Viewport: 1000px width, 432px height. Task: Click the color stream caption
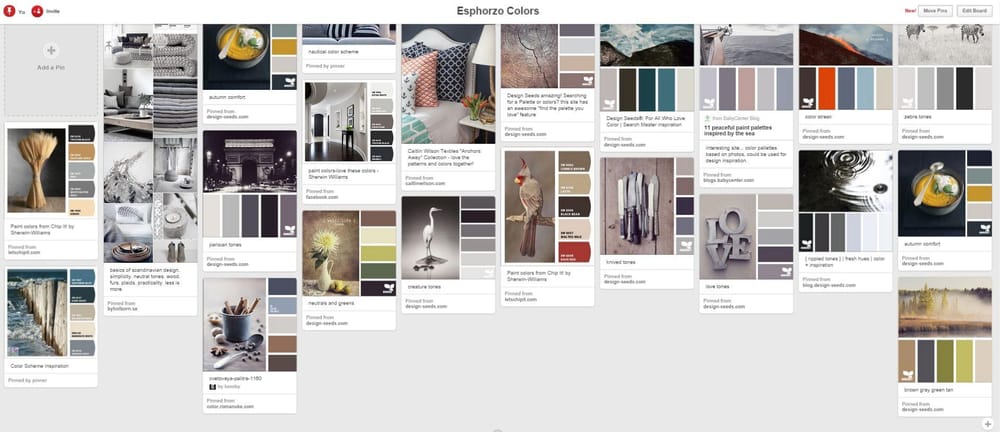tap(818, 117)
